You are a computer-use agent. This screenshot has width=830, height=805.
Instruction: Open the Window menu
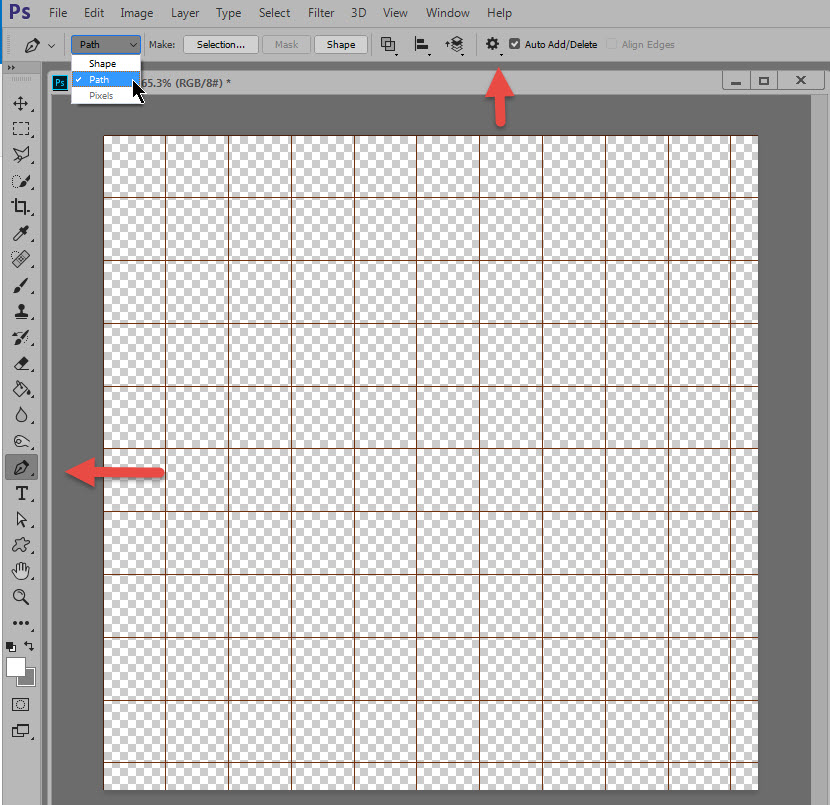coord(447,13)
